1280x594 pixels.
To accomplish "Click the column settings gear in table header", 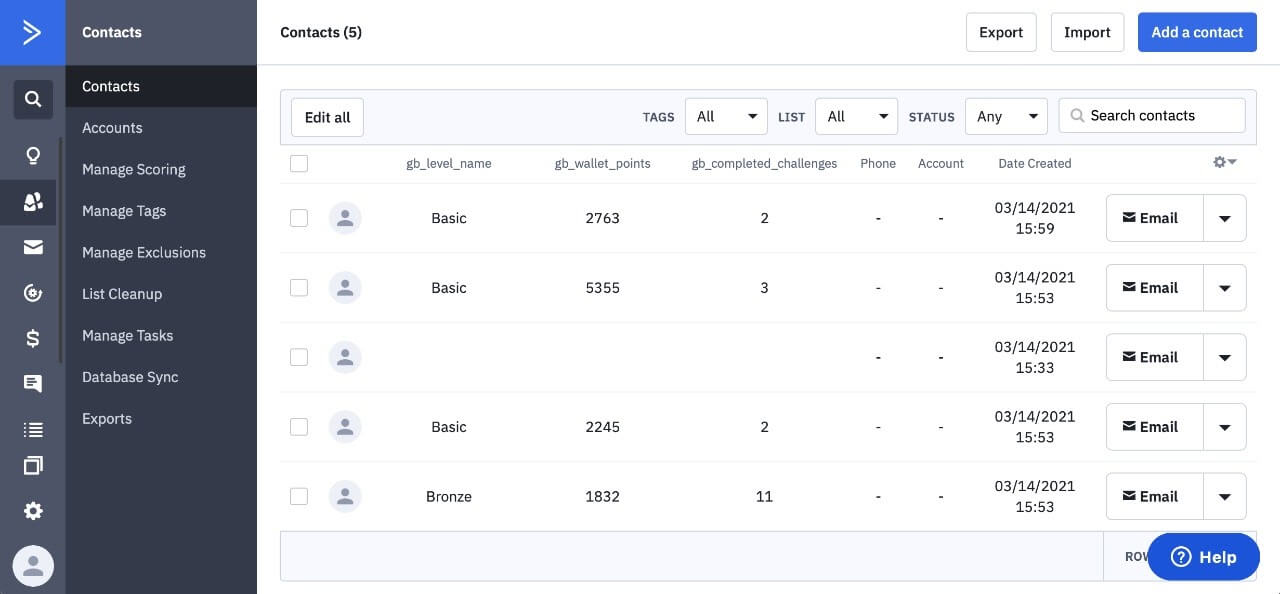I will [1224, 162].
